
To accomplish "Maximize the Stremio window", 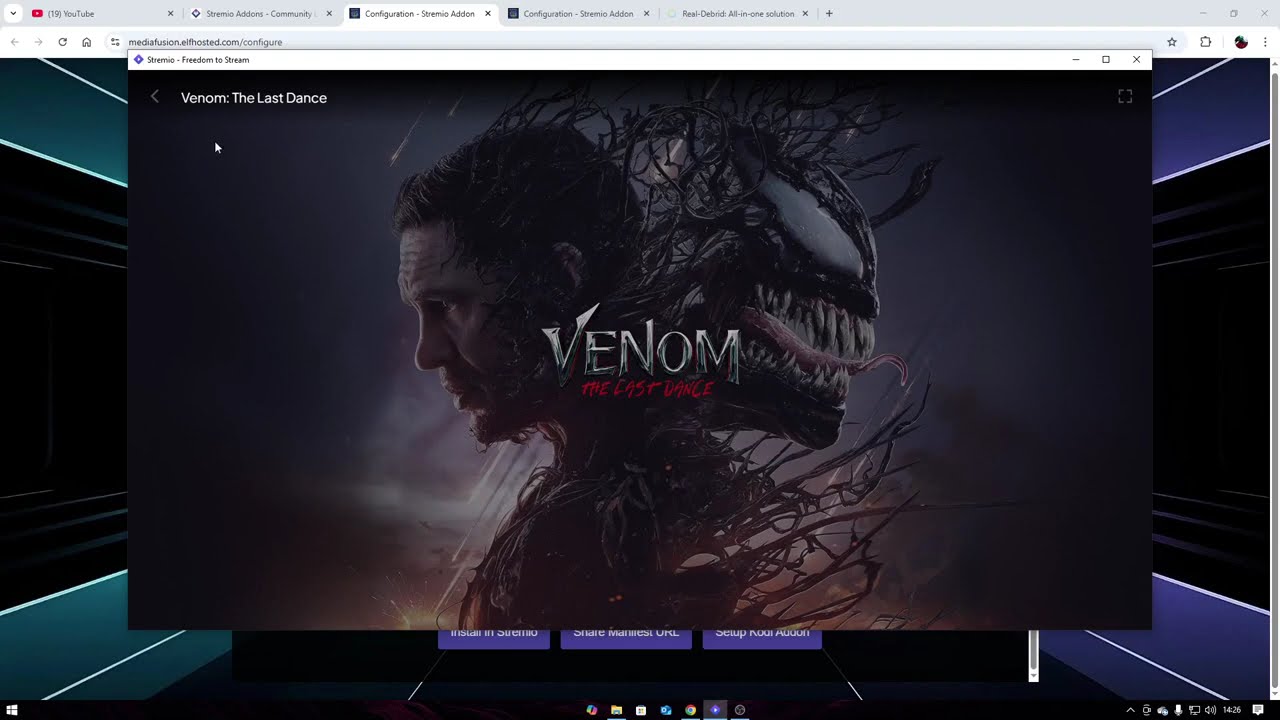I will click(1106, 60).
